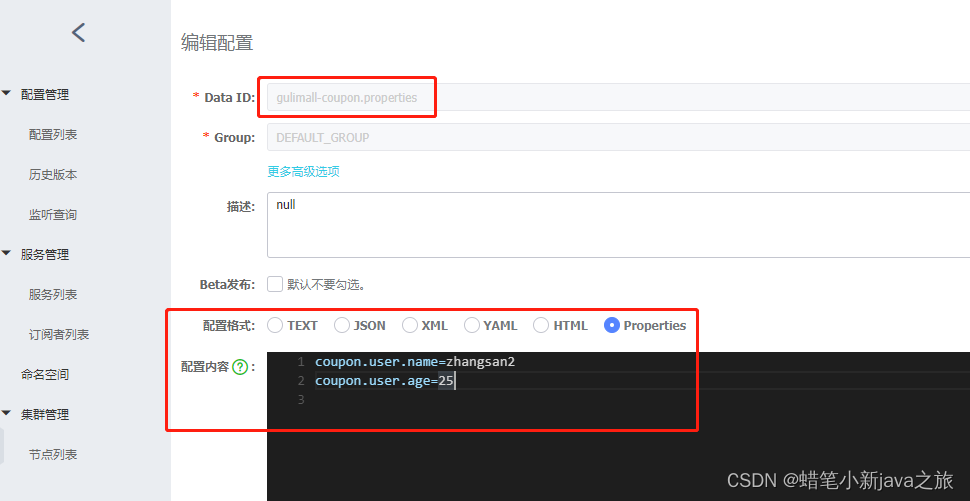
Task: Collapse the 集群管理 menu arrow
Action: (x=6, y=413)
